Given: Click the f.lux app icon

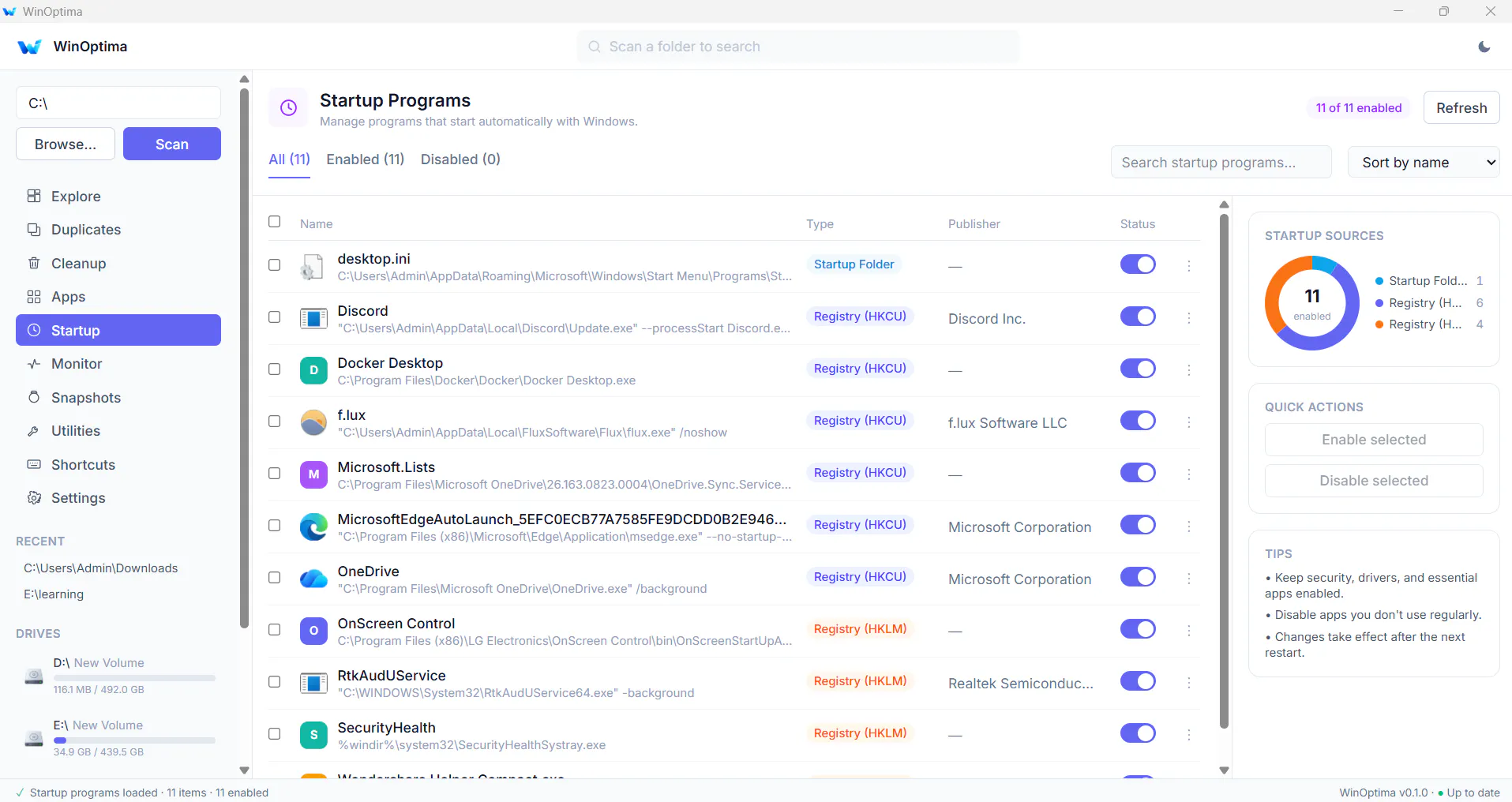Looking at the screenshot, I should click(313, 422).
